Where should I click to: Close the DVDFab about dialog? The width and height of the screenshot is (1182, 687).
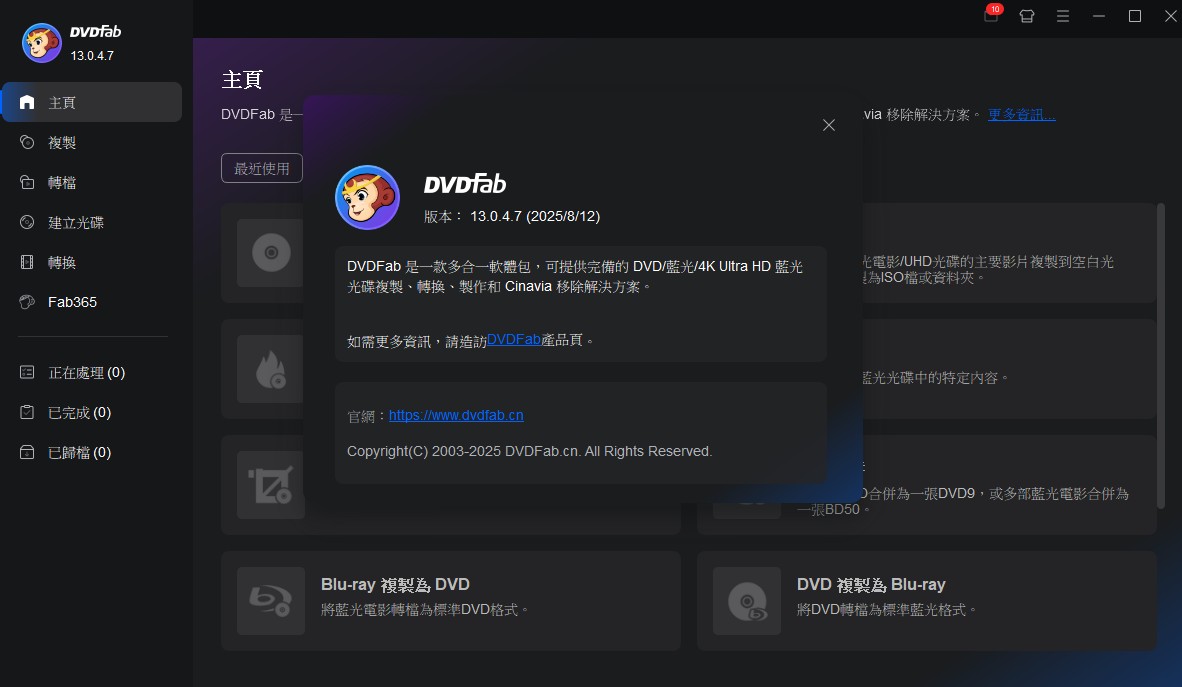828,125
